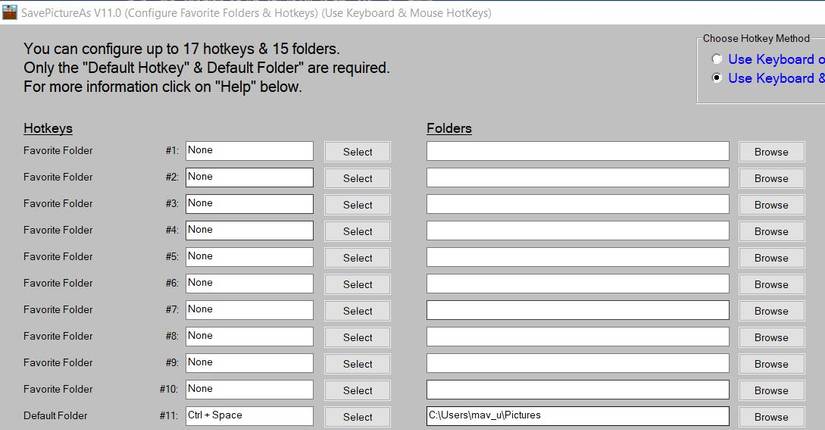Click folder path field for Favorite Folder #2

pos(578,177)
